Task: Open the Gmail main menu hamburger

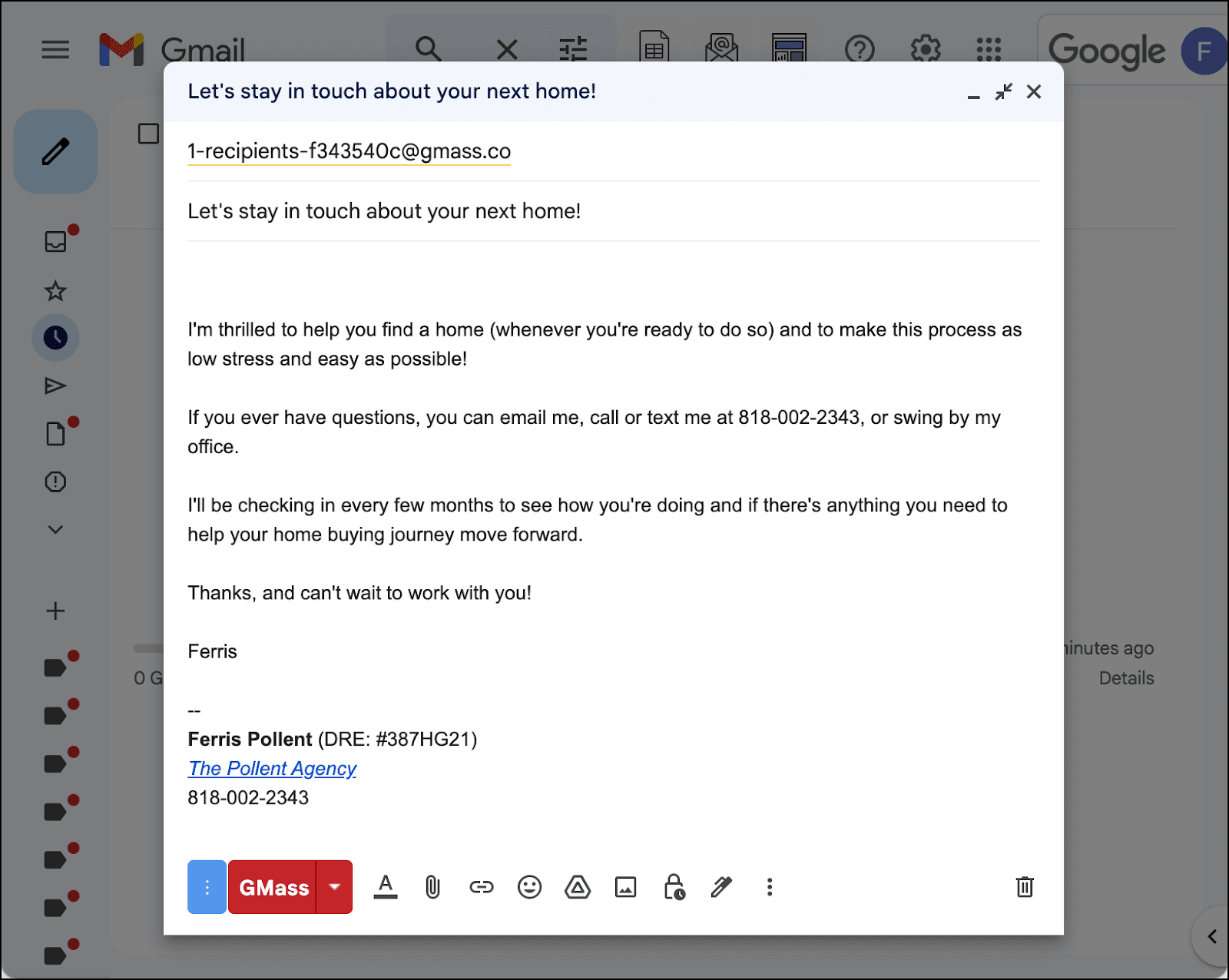Action: pyautogui.click(x=55, y=50)
